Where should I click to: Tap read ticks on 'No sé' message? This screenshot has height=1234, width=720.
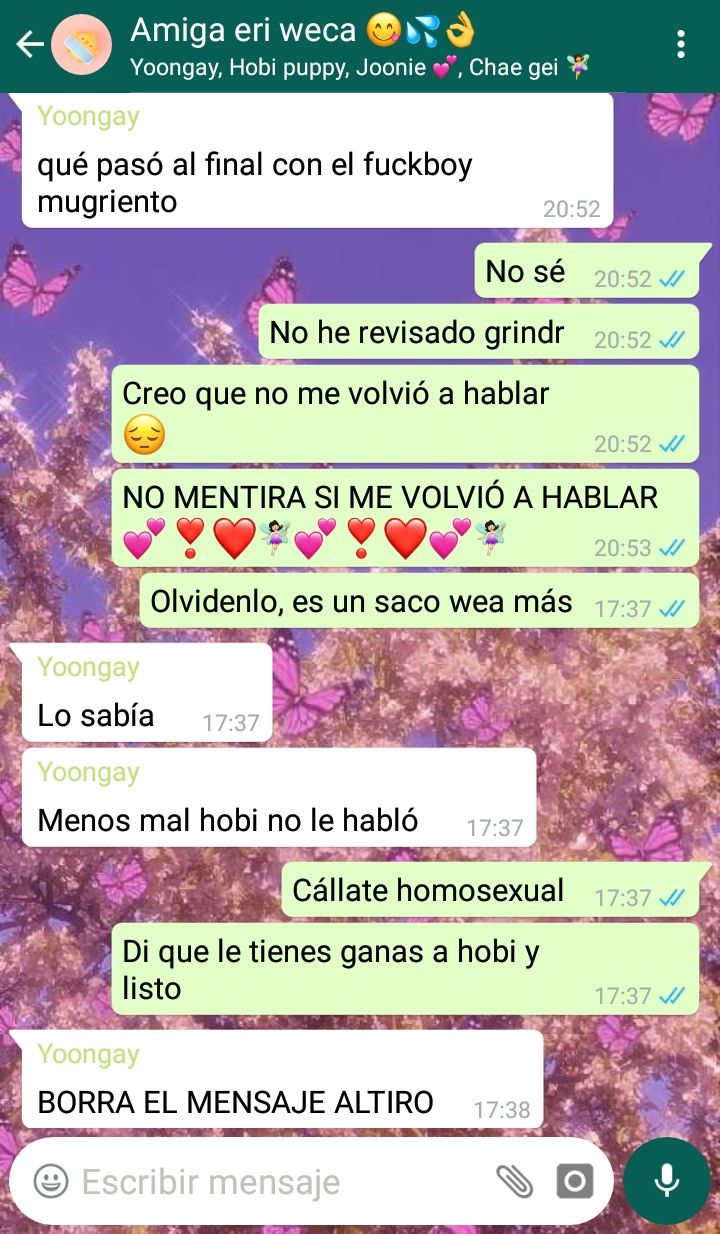pyautogui.click(x=672, y=279)
